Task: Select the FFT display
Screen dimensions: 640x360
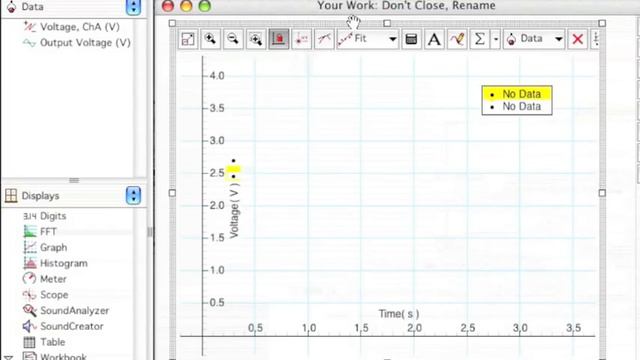Action: (x=48, y=232)
